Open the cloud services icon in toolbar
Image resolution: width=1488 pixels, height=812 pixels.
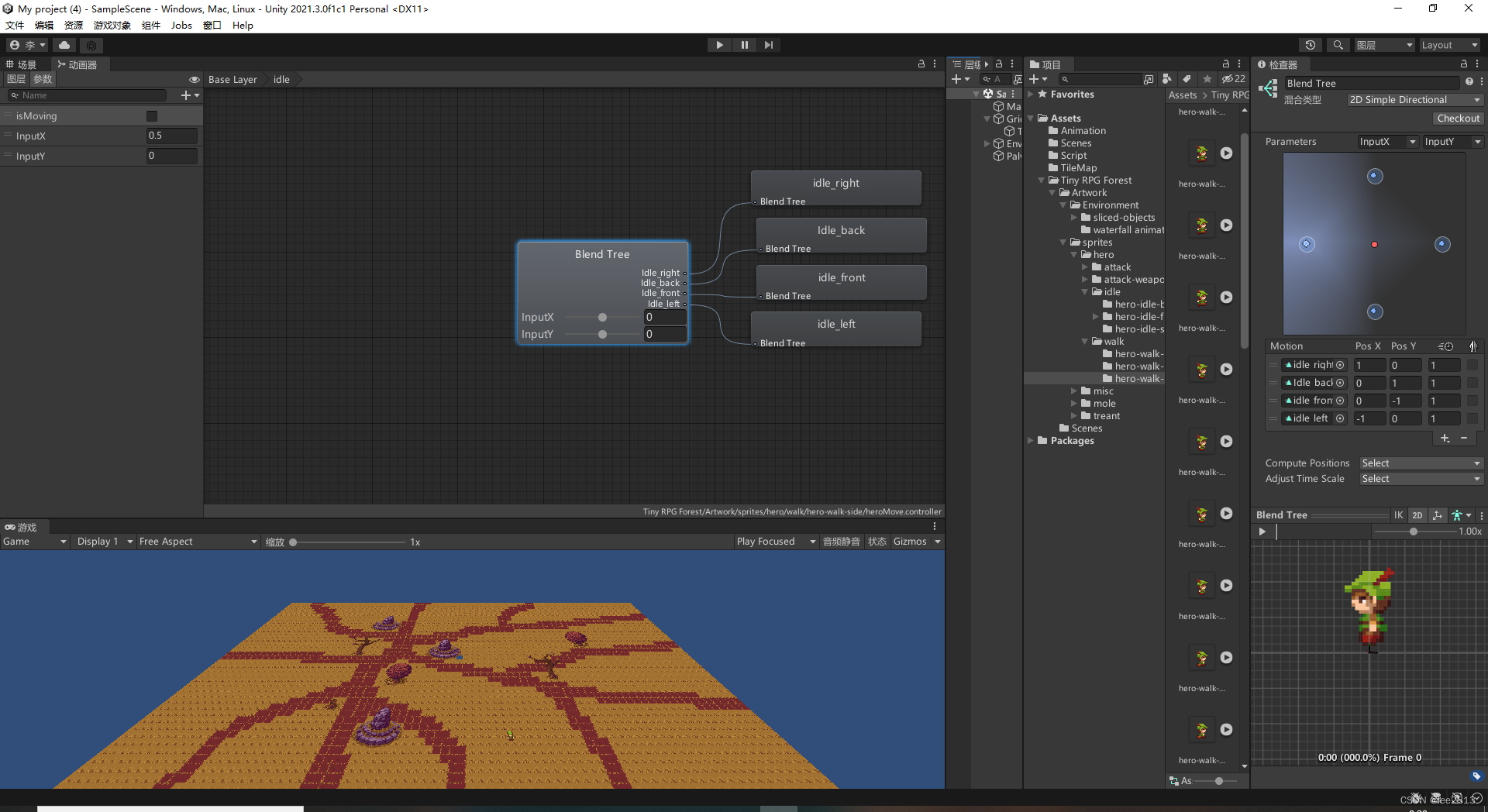64,45
